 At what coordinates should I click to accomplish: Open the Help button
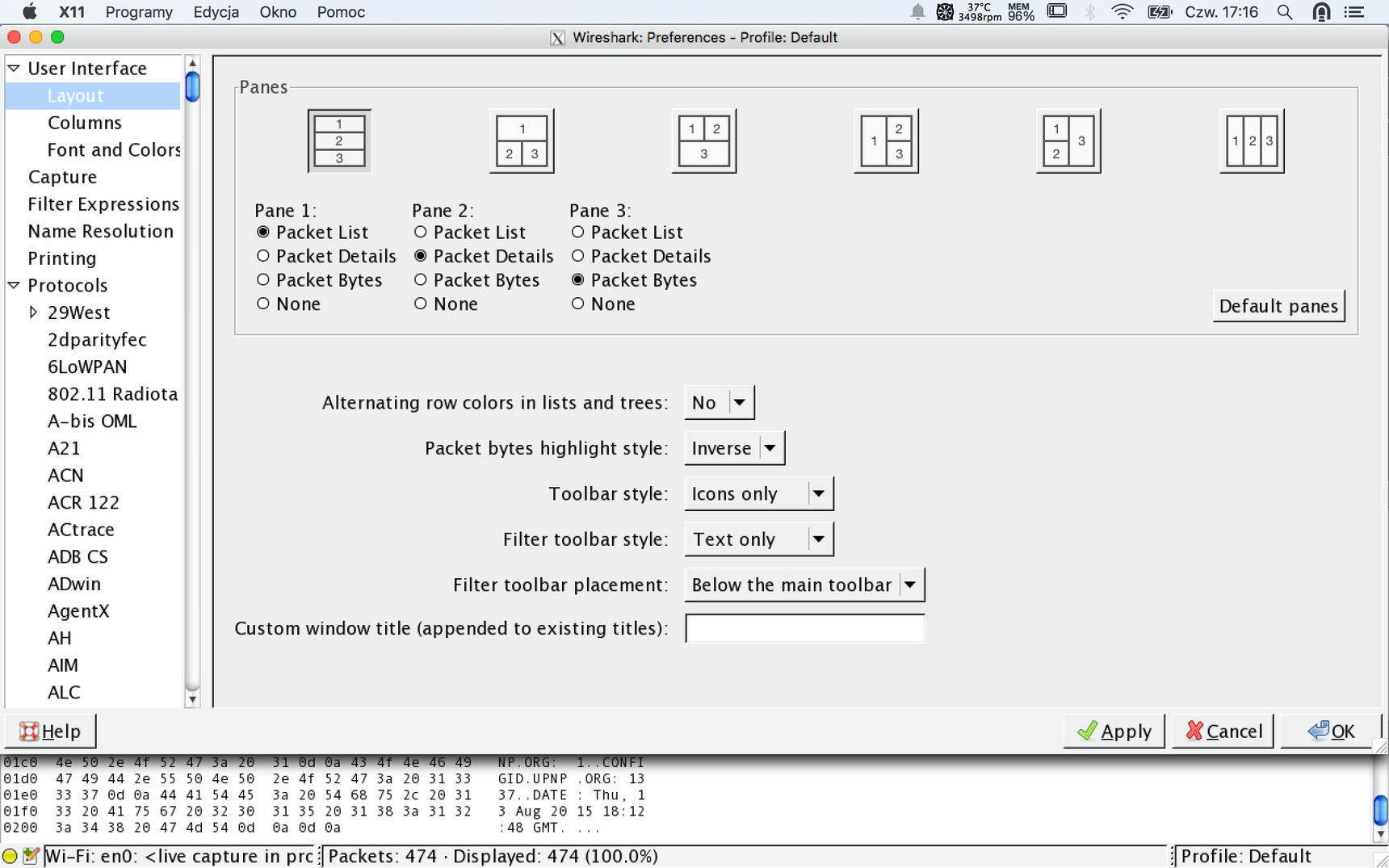50,731
